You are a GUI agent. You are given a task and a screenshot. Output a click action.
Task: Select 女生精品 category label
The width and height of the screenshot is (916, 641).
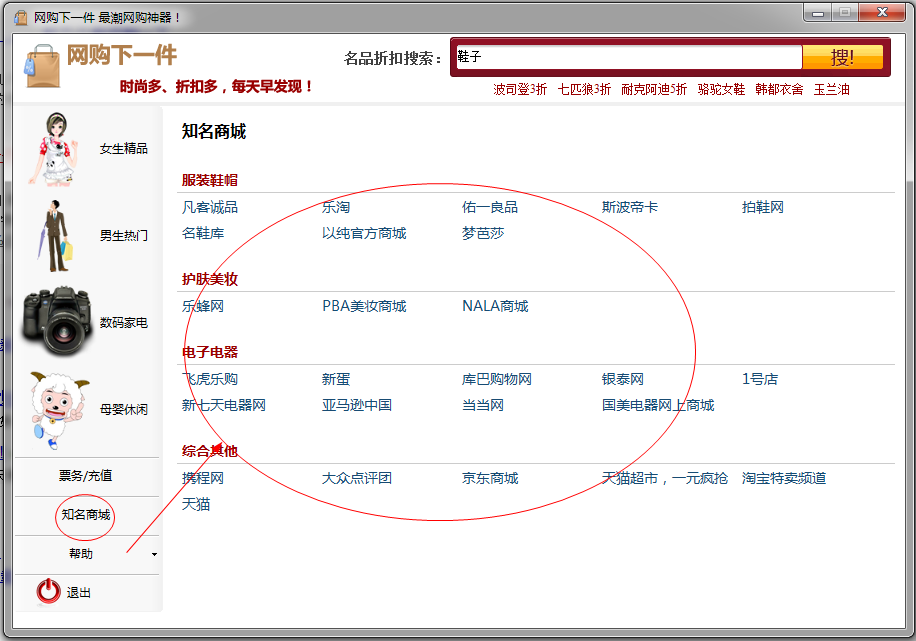pyautogui.click(x=123, y=148)
